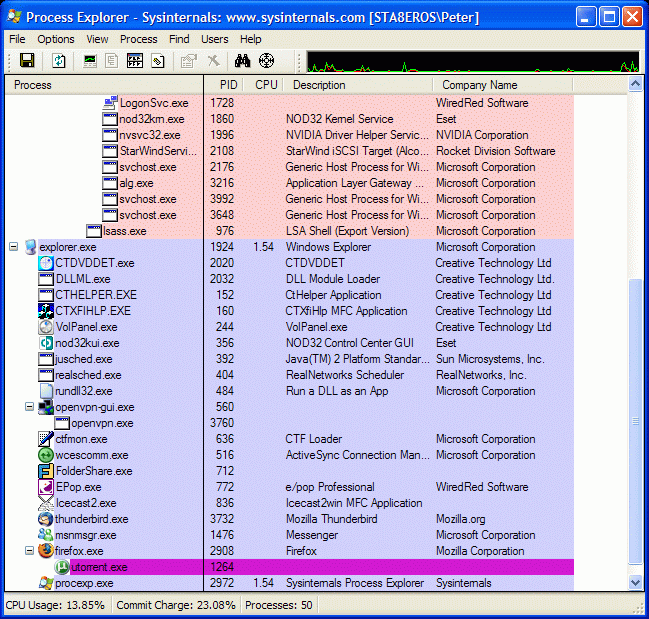The height and width of the screenshot is (619, 649).
Task: Click the firefox.exe icon
Action: tap(46, 551)
